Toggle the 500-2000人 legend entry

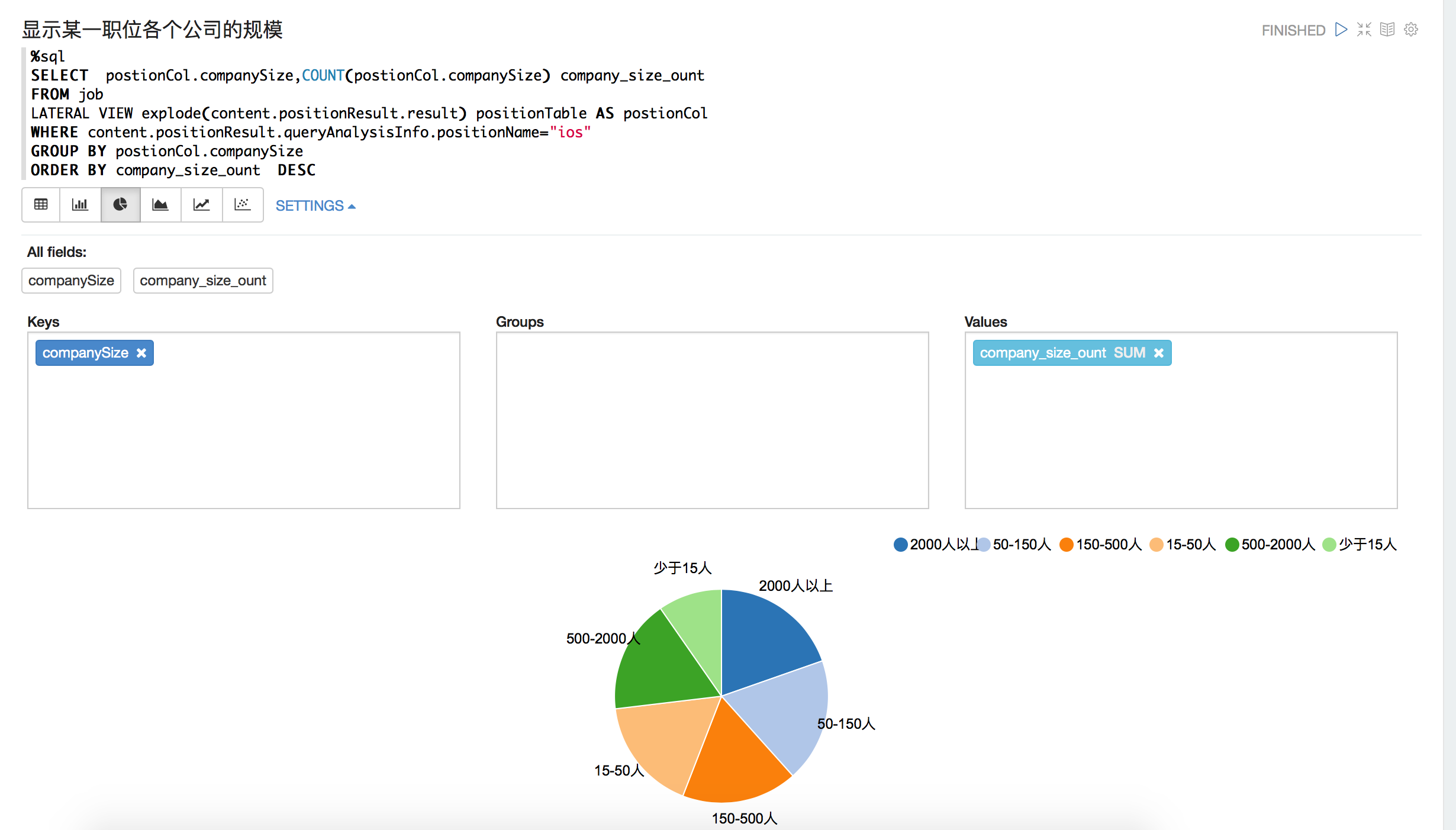click(1270, 545)
